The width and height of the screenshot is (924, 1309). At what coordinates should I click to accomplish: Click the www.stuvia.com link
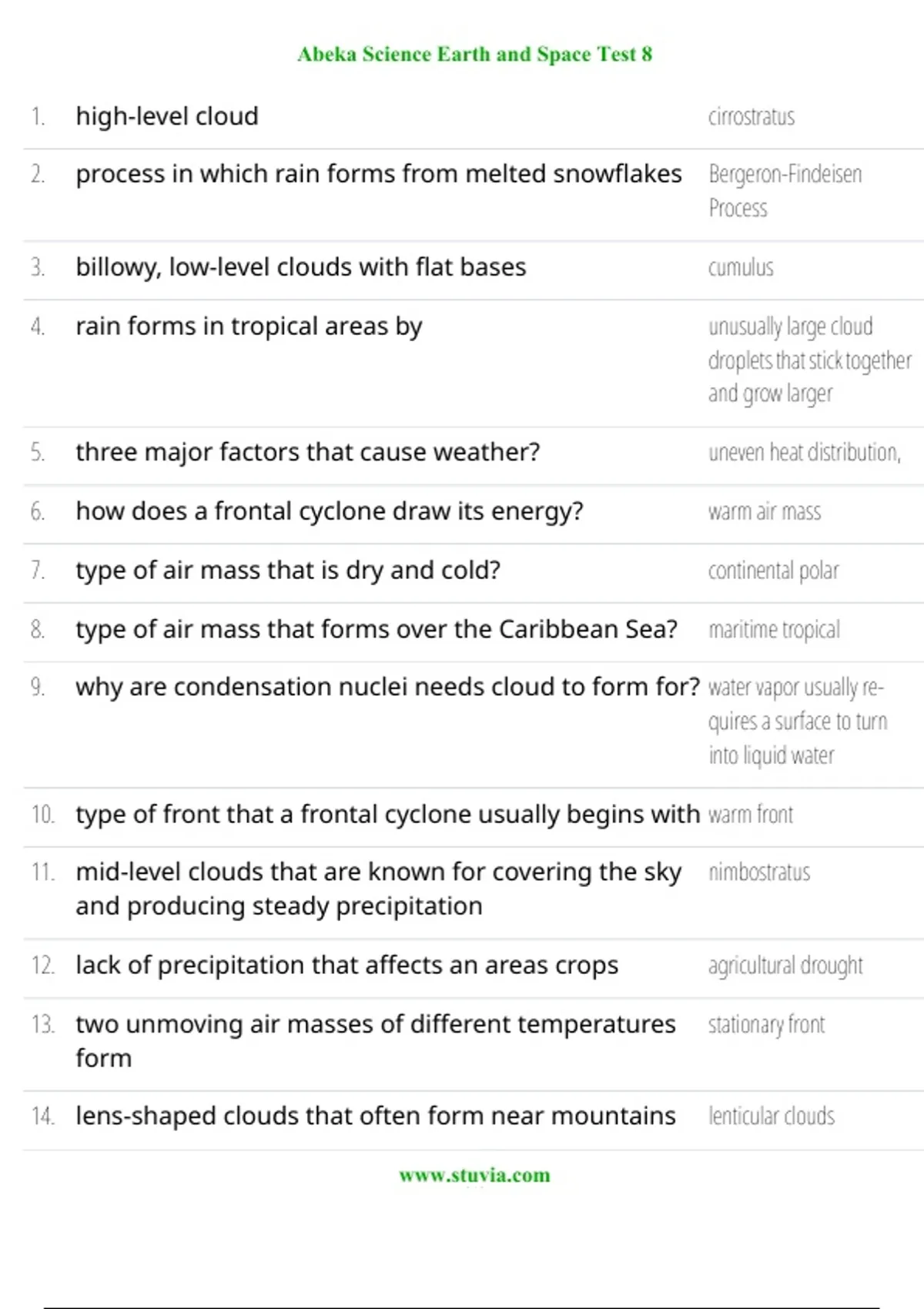474,1175
